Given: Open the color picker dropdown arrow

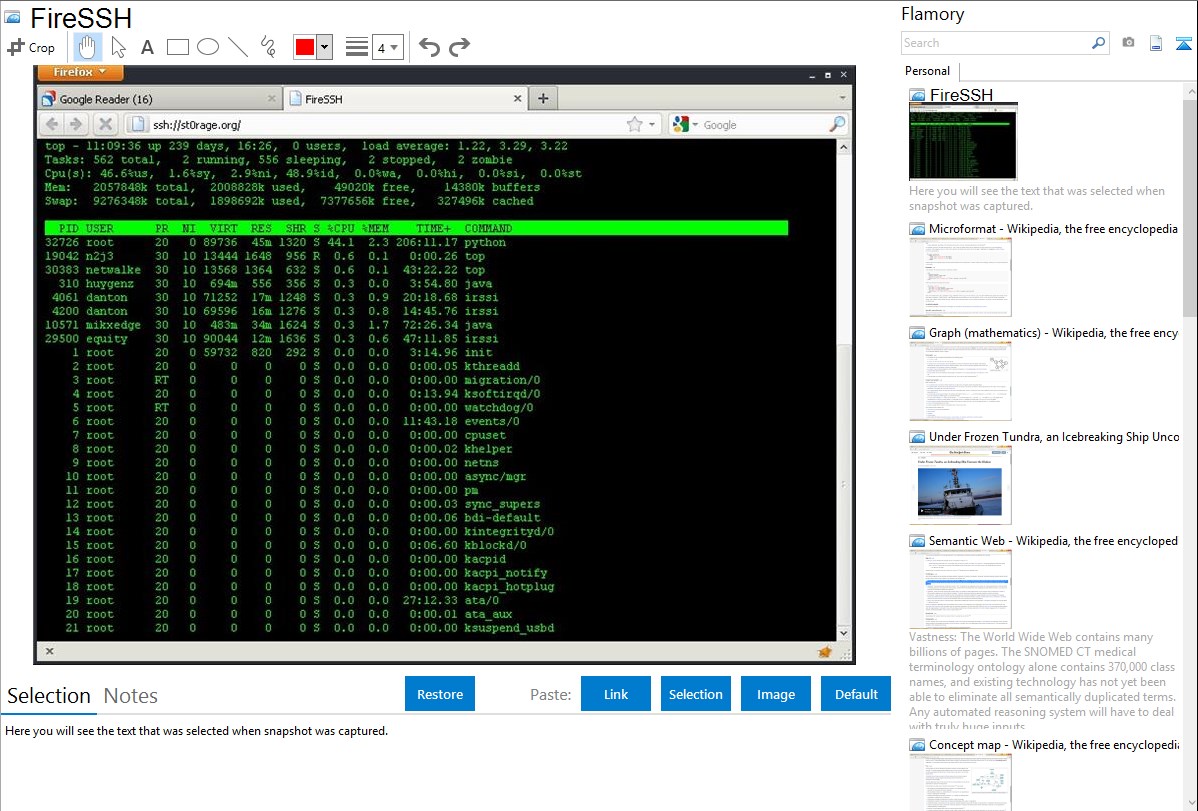Looking at the screenshot, I should point(325,47).
